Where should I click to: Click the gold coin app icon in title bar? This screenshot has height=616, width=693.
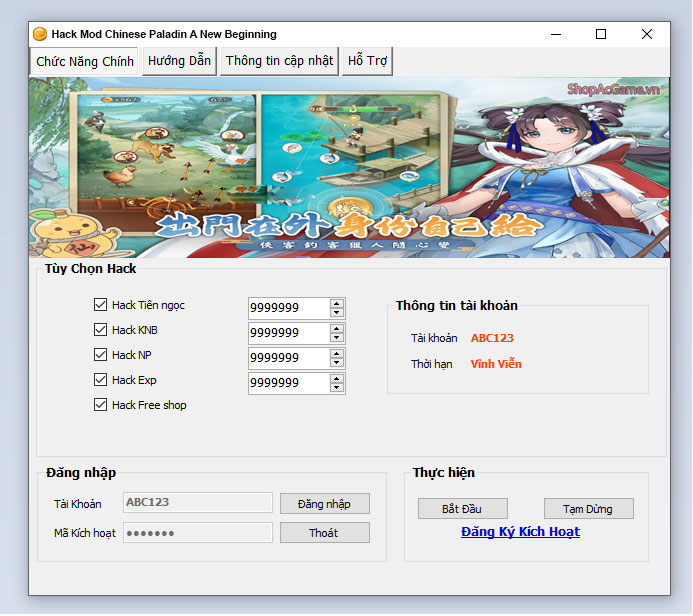click(40, 34)
